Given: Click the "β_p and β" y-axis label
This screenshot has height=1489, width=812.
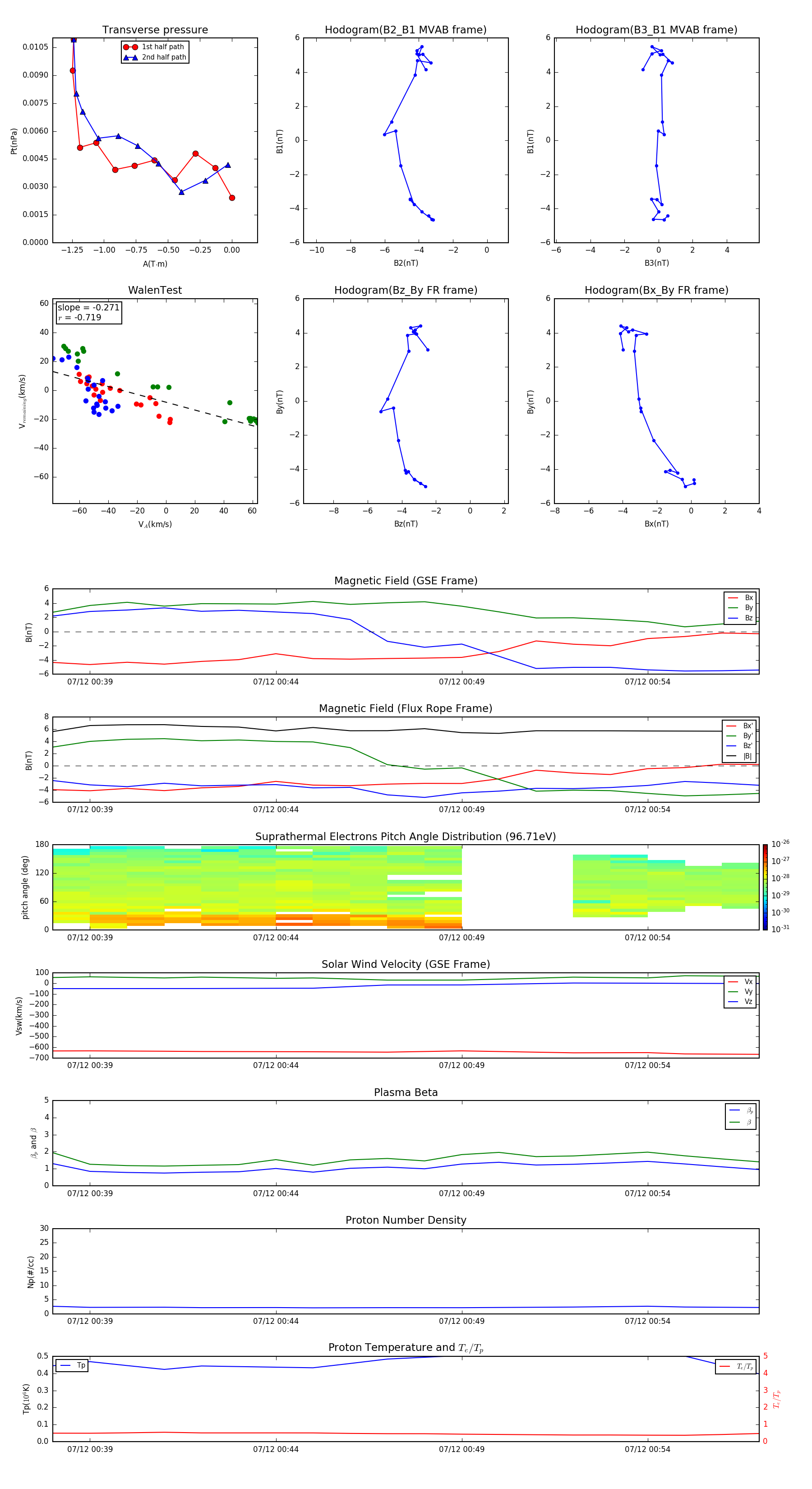Looking at the screenshot, I should pos(33,1143).
